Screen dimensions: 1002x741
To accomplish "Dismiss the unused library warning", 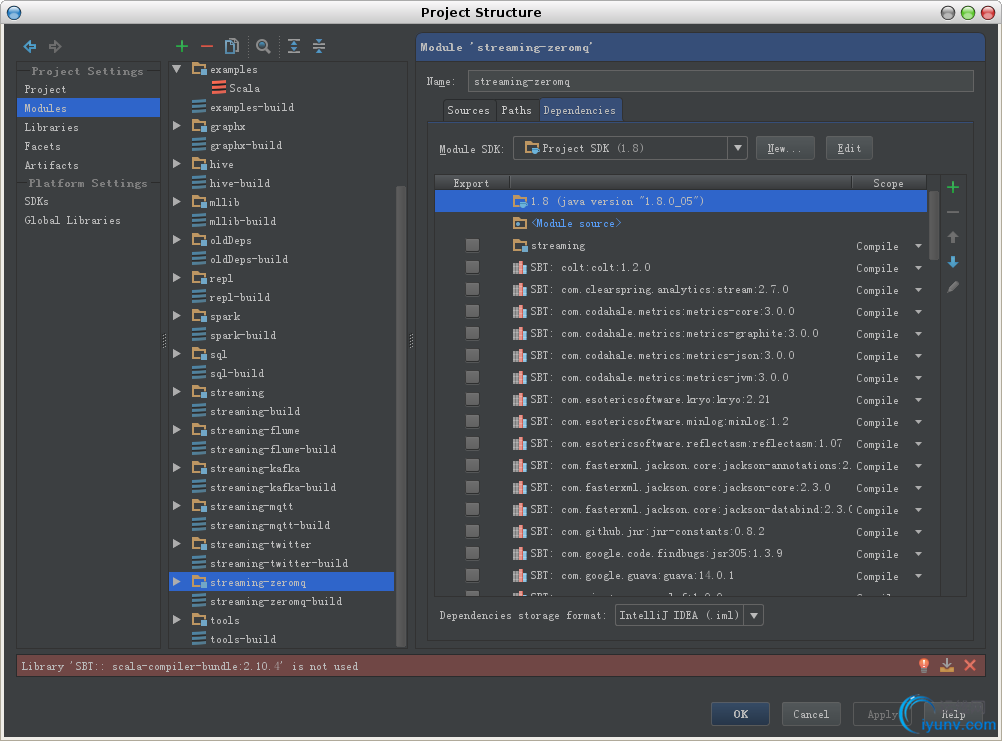I will click(970, 666).
